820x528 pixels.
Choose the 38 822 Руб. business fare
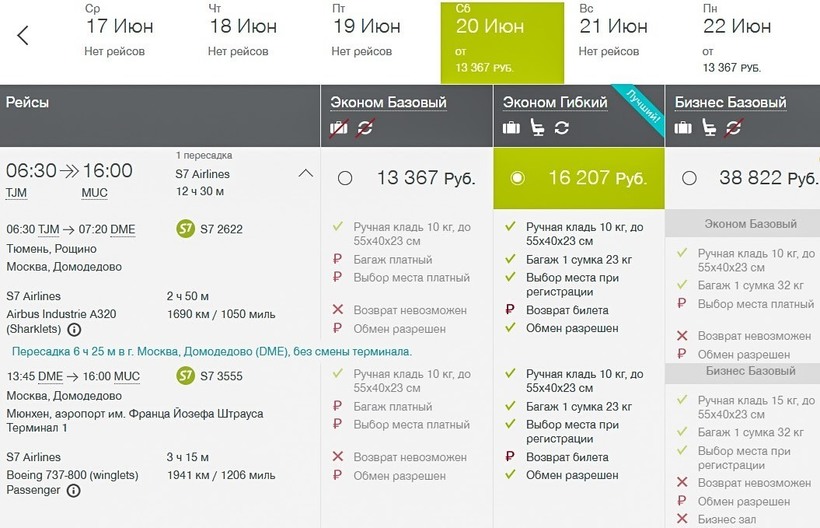pos(689,178)
